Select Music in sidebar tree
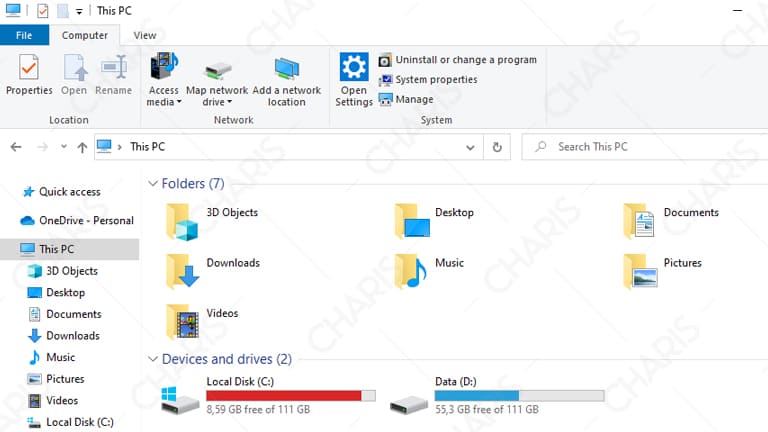 tap(51, 357)
